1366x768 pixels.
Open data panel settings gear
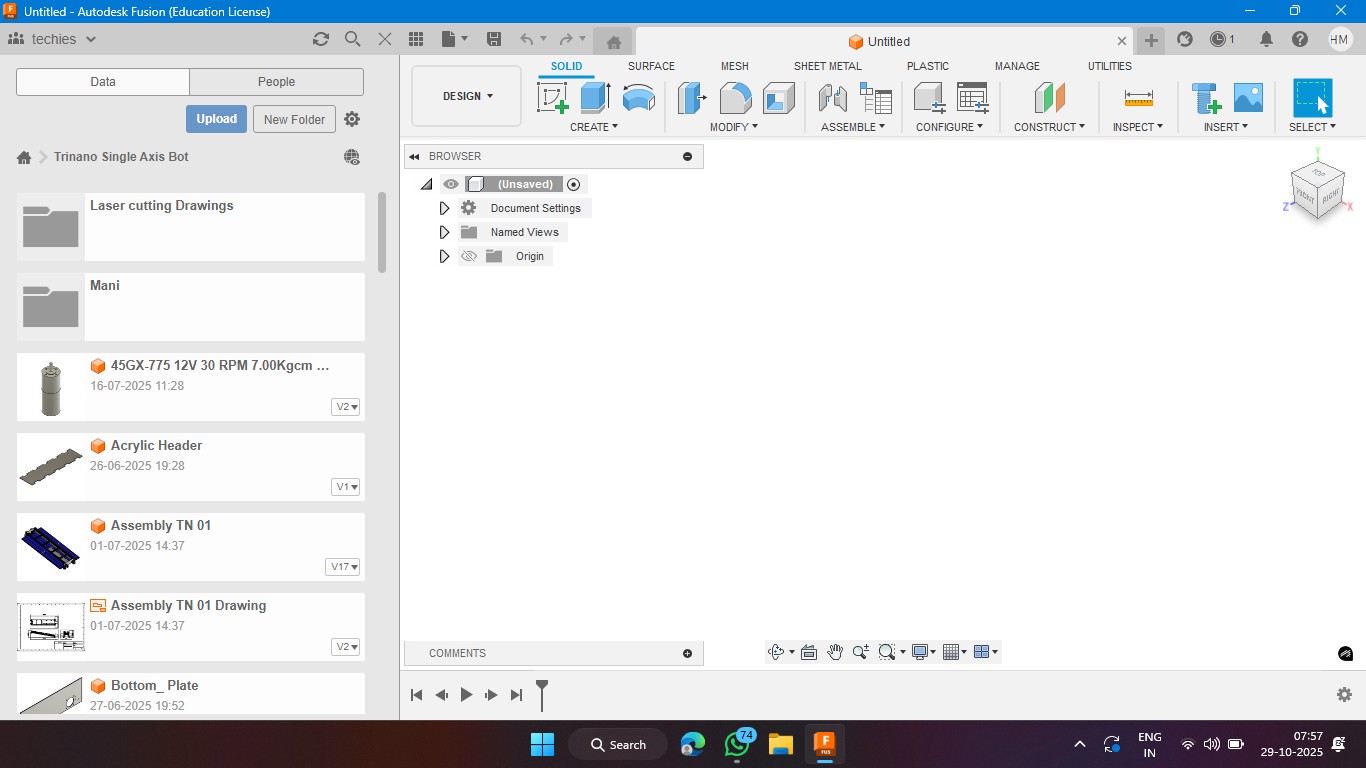(352, 119)
